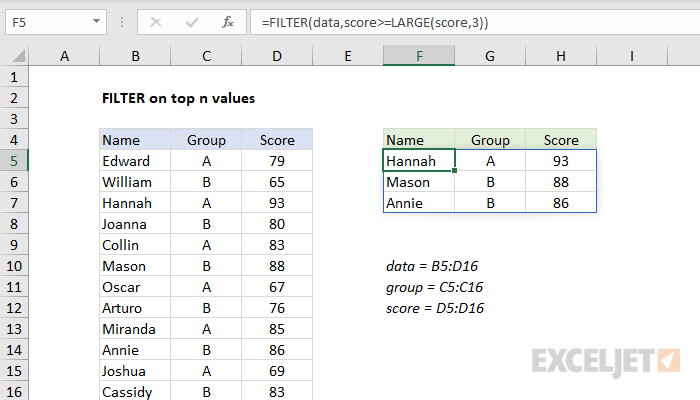Click the Group header in column C
Image resolution: width=700 pixels, height=400 pixels.
pos(206,140)
